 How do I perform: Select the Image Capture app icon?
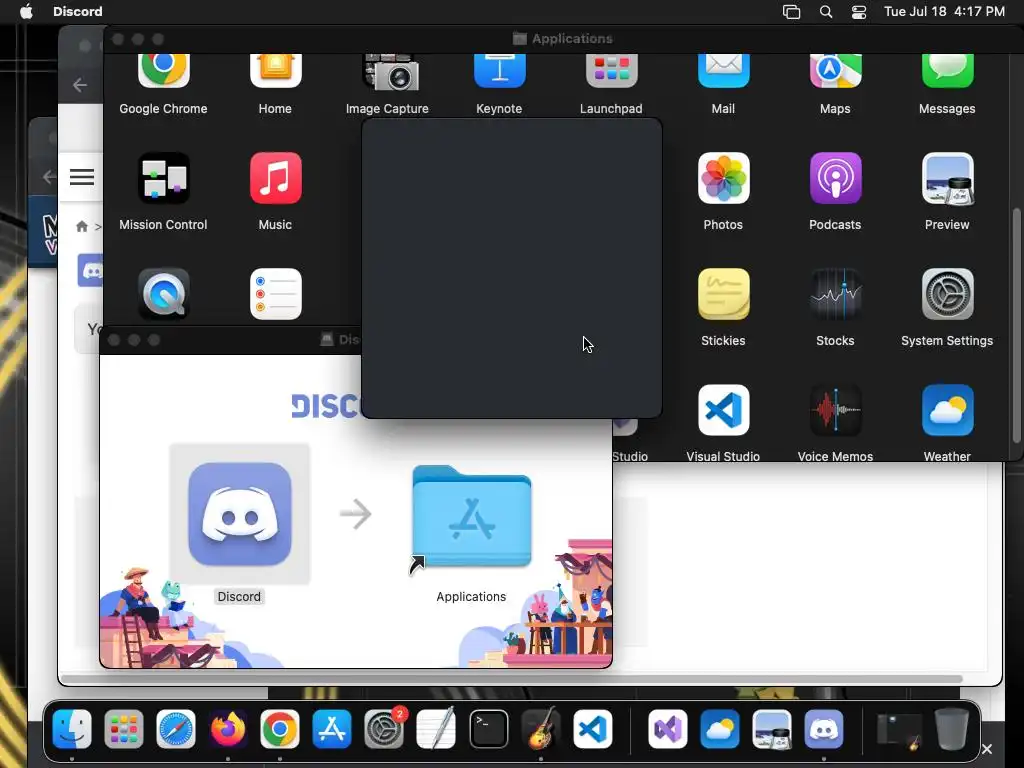click(391, 72)
